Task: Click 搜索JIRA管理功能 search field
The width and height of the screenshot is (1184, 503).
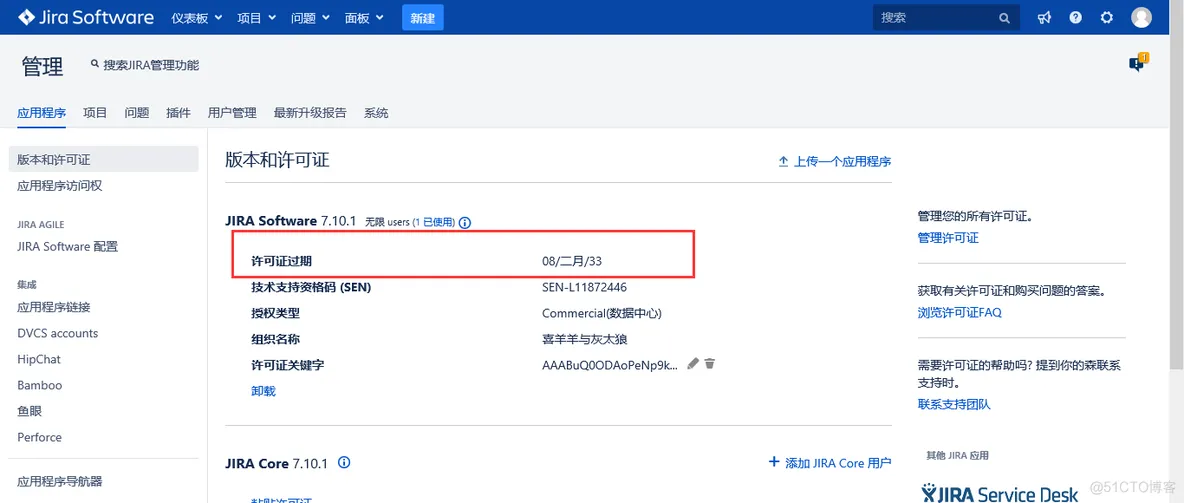Action: coord(145,65)
